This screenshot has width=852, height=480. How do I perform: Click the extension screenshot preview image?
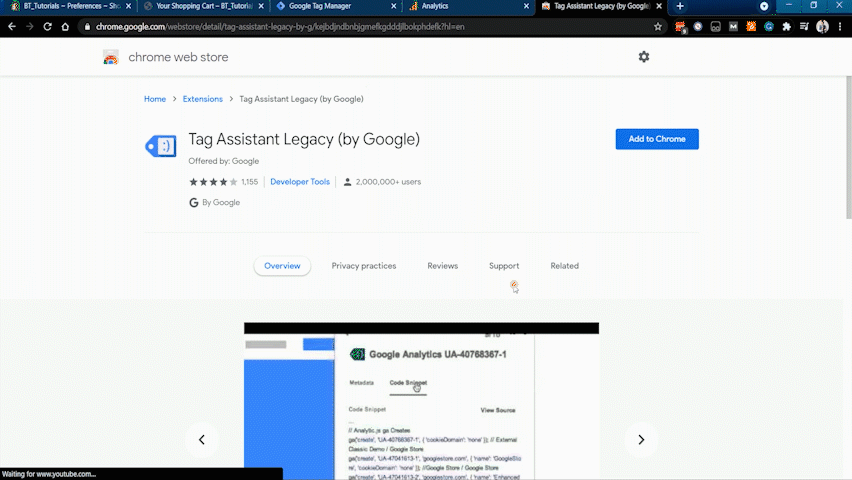point(421,401)
